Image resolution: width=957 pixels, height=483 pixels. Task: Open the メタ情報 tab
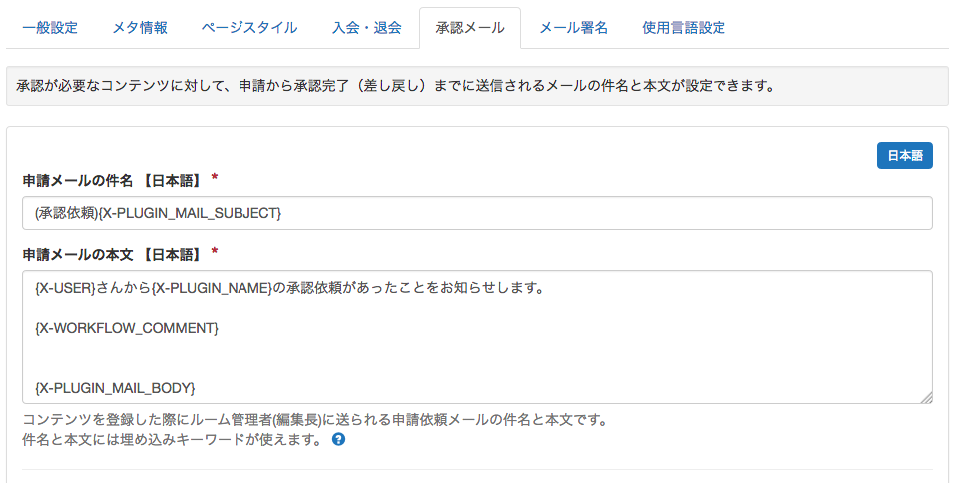[x=140, y=27]
